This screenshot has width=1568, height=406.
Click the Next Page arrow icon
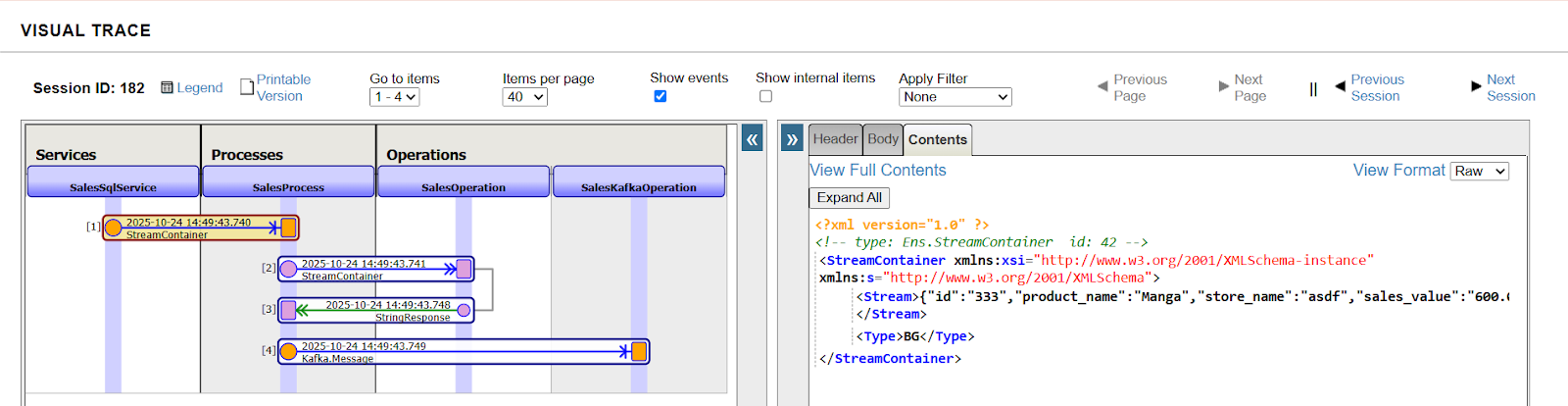[1223, 87]
